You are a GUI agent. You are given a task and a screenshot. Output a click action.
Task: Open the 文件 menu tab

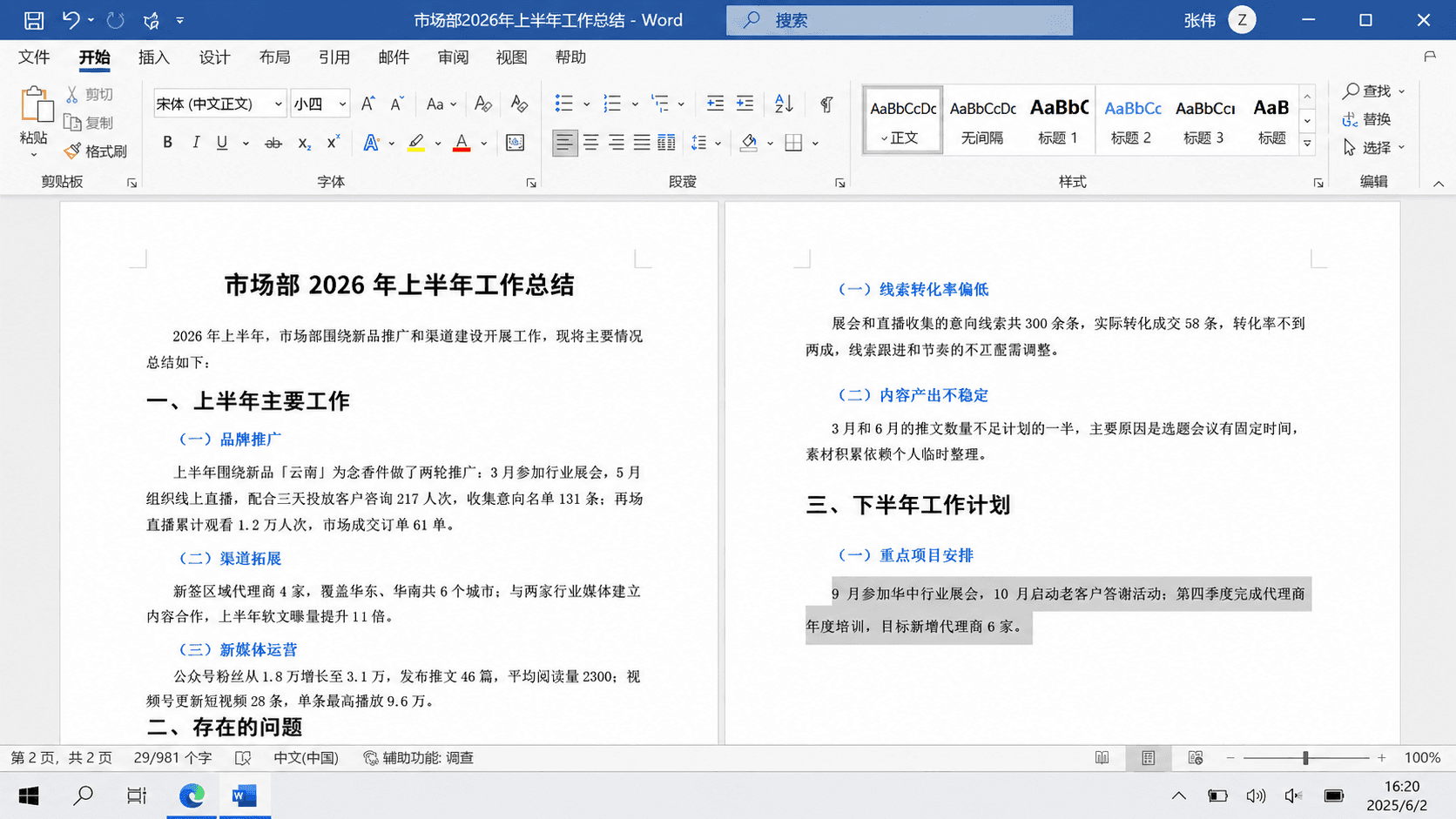point(35,57)
